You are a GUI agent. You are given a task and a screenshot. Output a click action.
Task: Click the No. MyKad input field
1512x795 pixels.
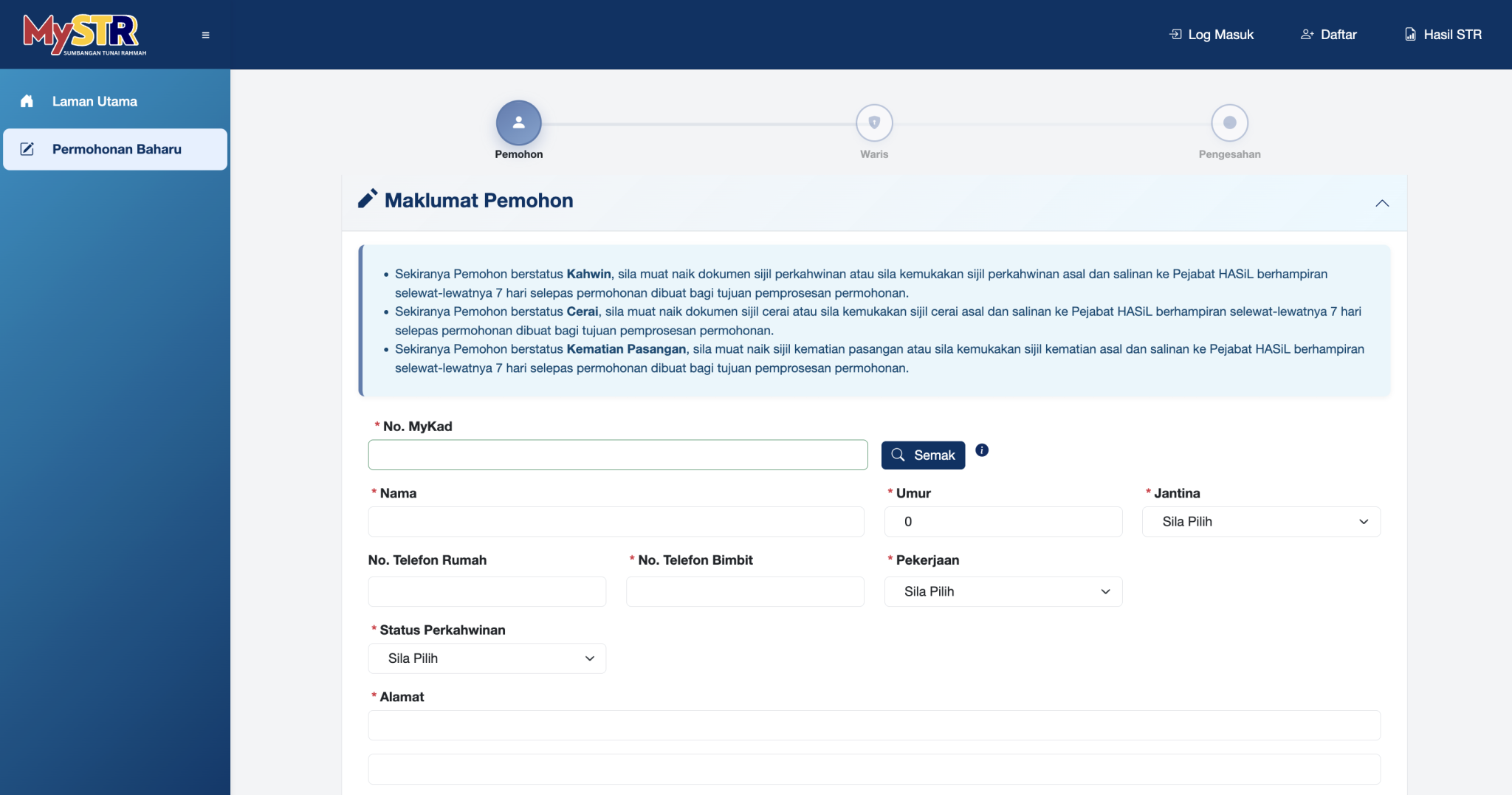(618, 454)
